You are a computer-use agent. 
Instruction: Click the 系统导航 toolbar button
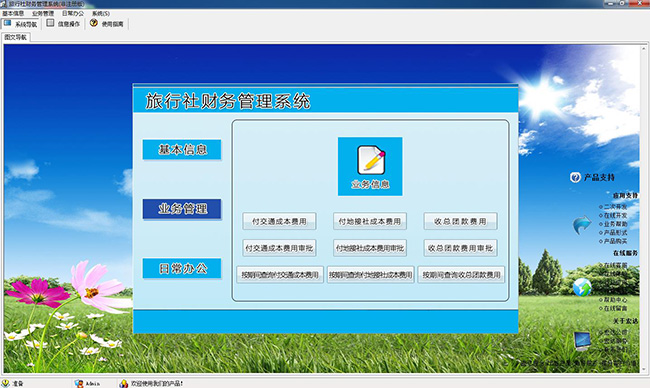[20, 24]
